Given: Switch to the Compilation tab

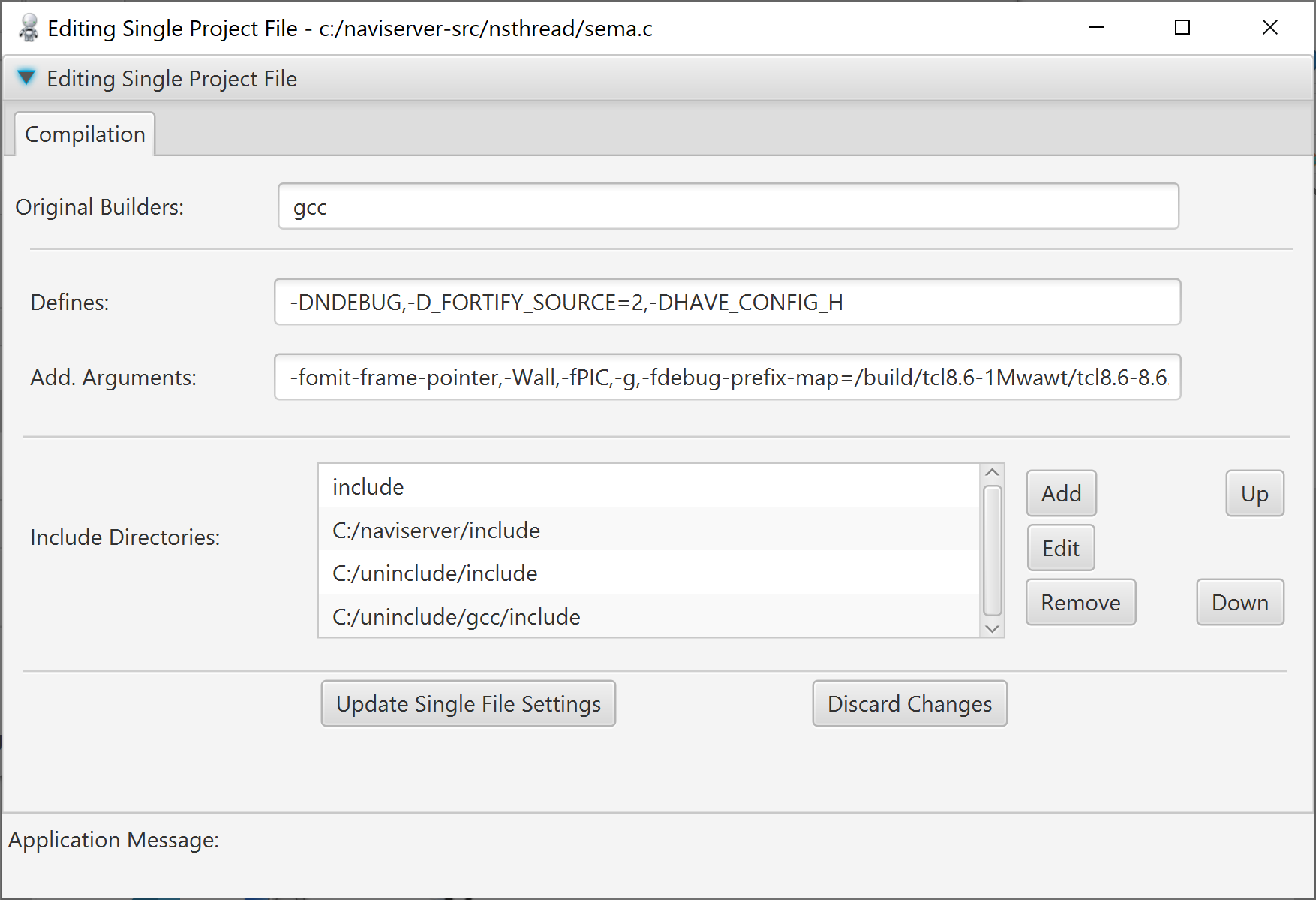Looking at the screenshot, I should coord(85,134).
